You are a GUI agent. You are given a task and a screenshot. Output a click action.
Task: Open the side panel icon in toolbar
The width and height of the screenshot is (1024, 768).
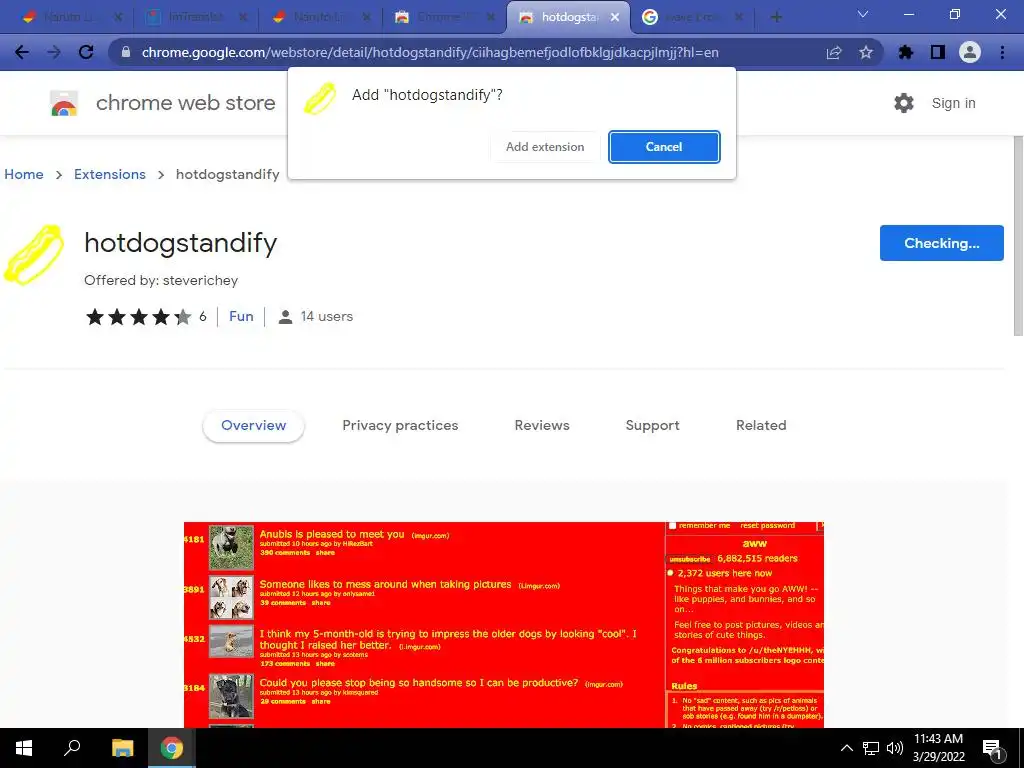coord(938,52)
